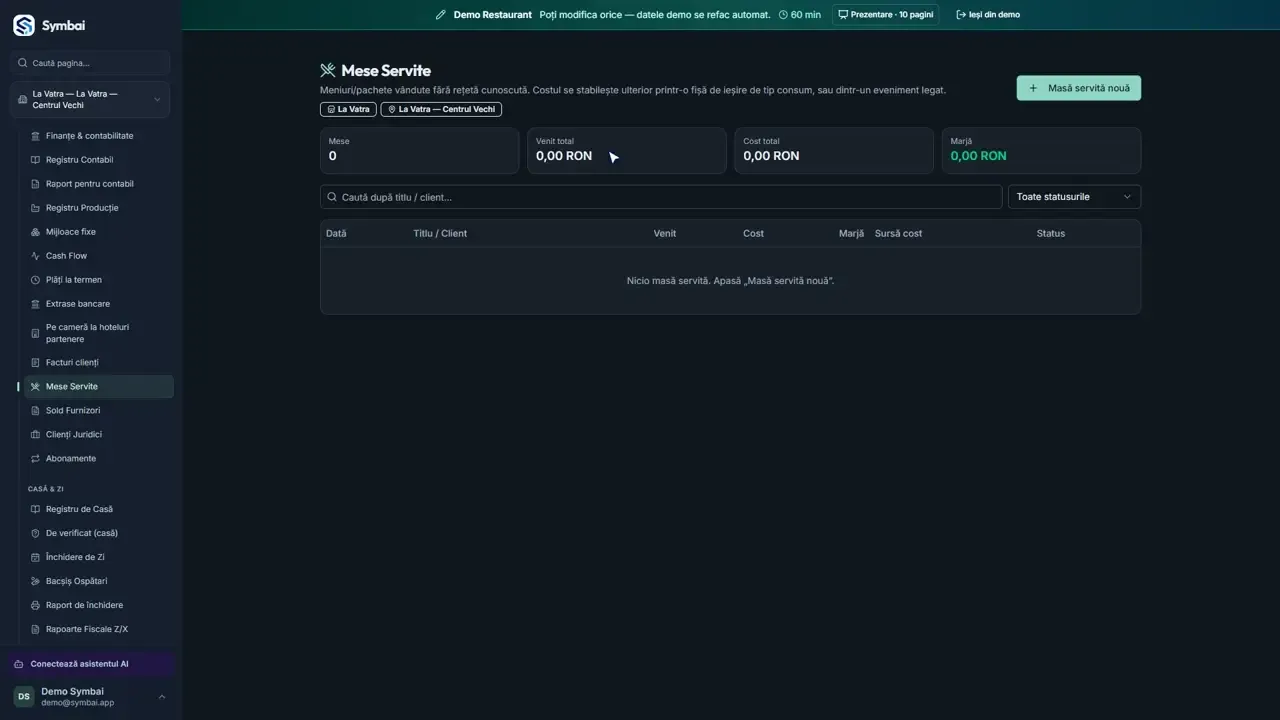Click the Extrase bancare bank icon
1280x720 pixels.
[35, 304]
